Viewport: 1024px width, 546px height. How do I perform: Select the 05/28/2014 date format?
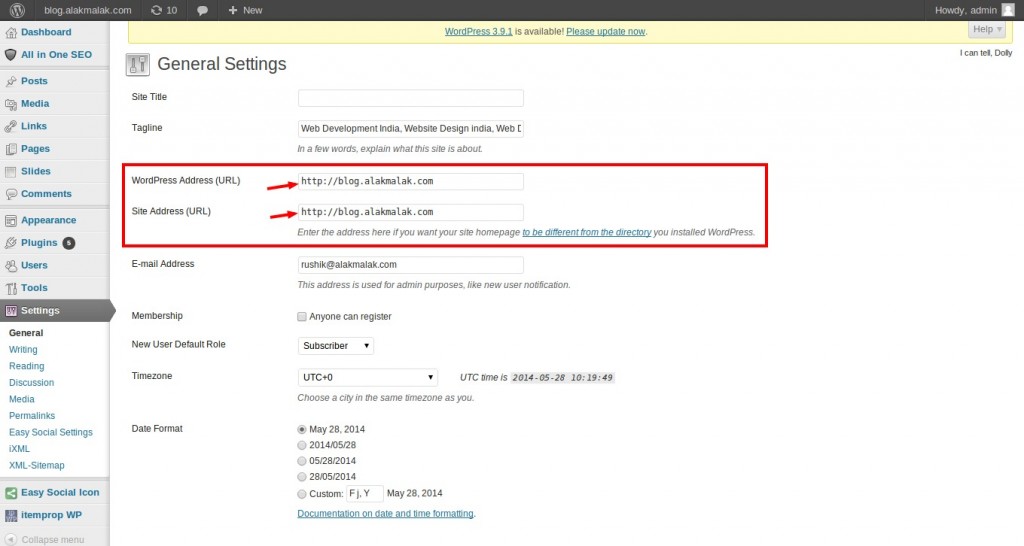(302, 461)
